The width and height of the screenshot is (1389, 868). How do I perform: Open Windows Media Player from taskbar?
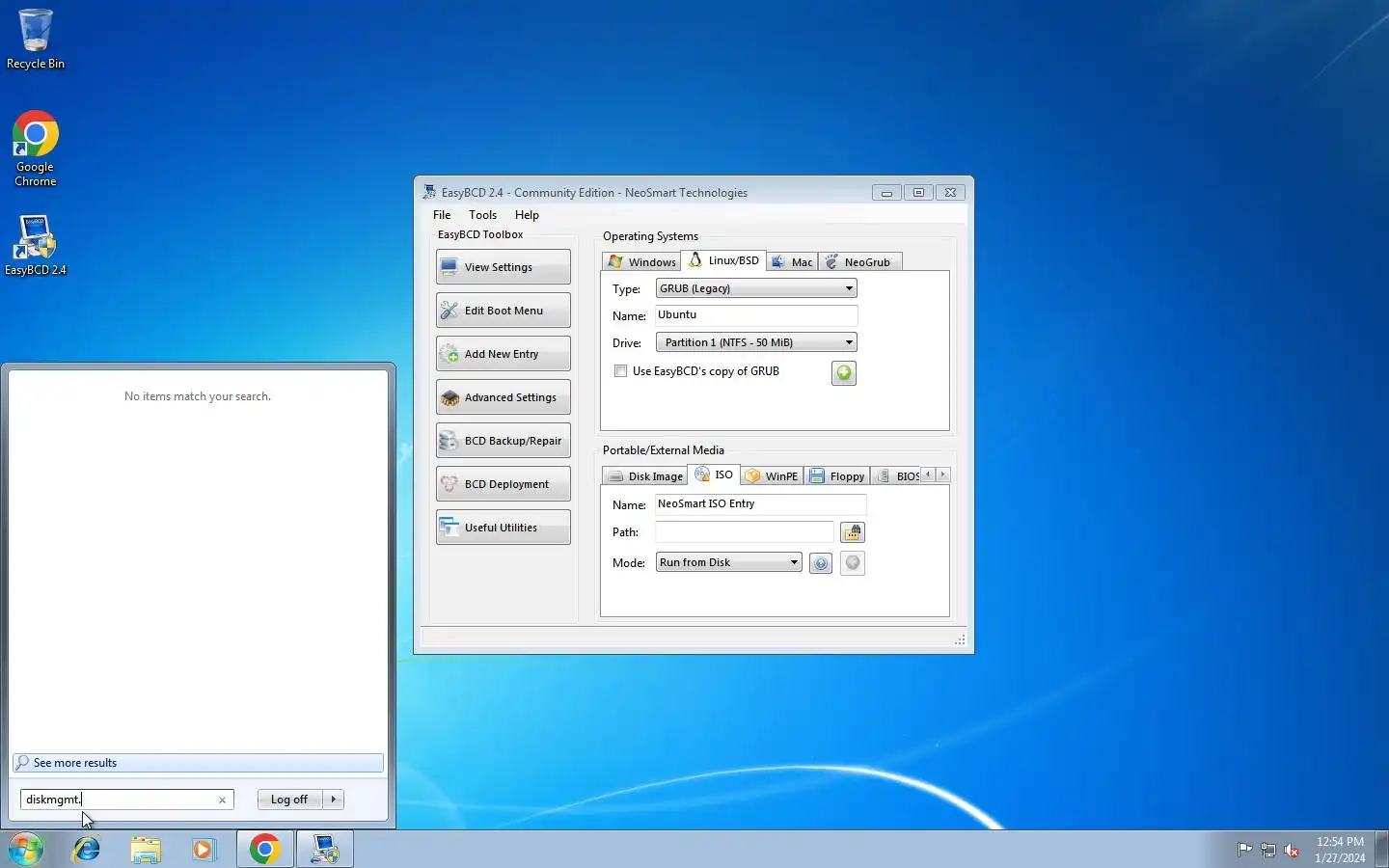click(x=204, y=850)
